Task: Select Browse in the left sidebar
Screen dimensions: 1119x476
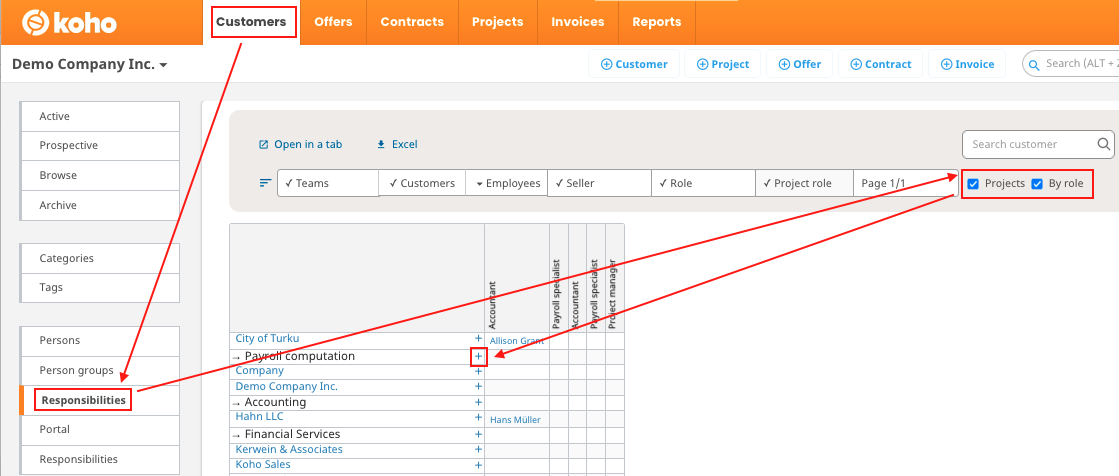Action: point(100,176)
